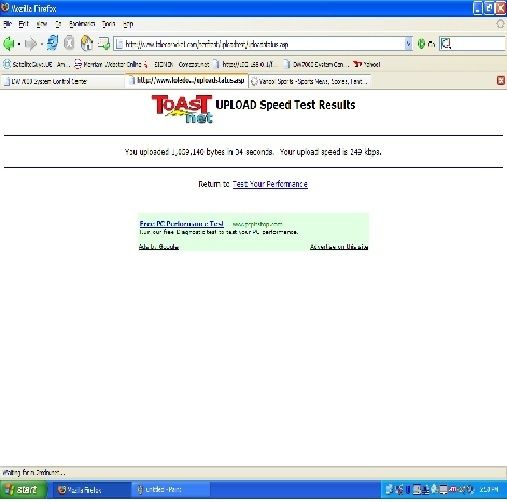This screenshot has width=507, height=502.
Task: Click the green Back arrow button
Action: point(9,43)
